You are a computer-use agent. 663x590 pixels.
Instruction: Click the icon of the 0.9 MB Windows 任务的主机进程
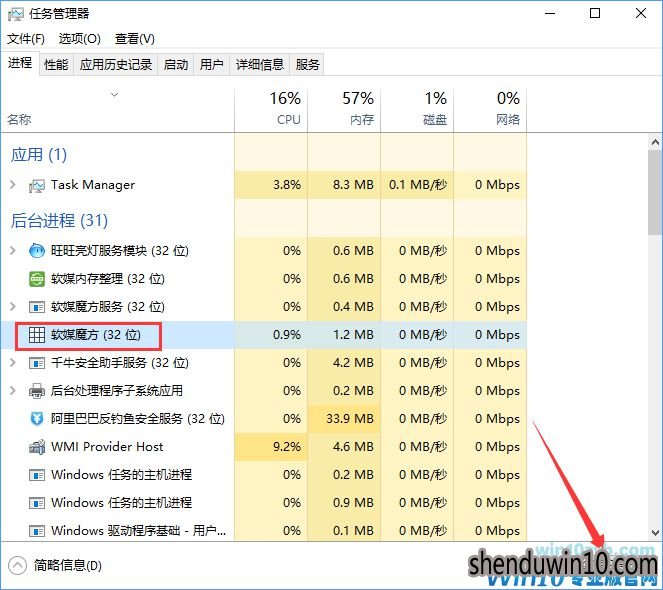click(37, 503)
